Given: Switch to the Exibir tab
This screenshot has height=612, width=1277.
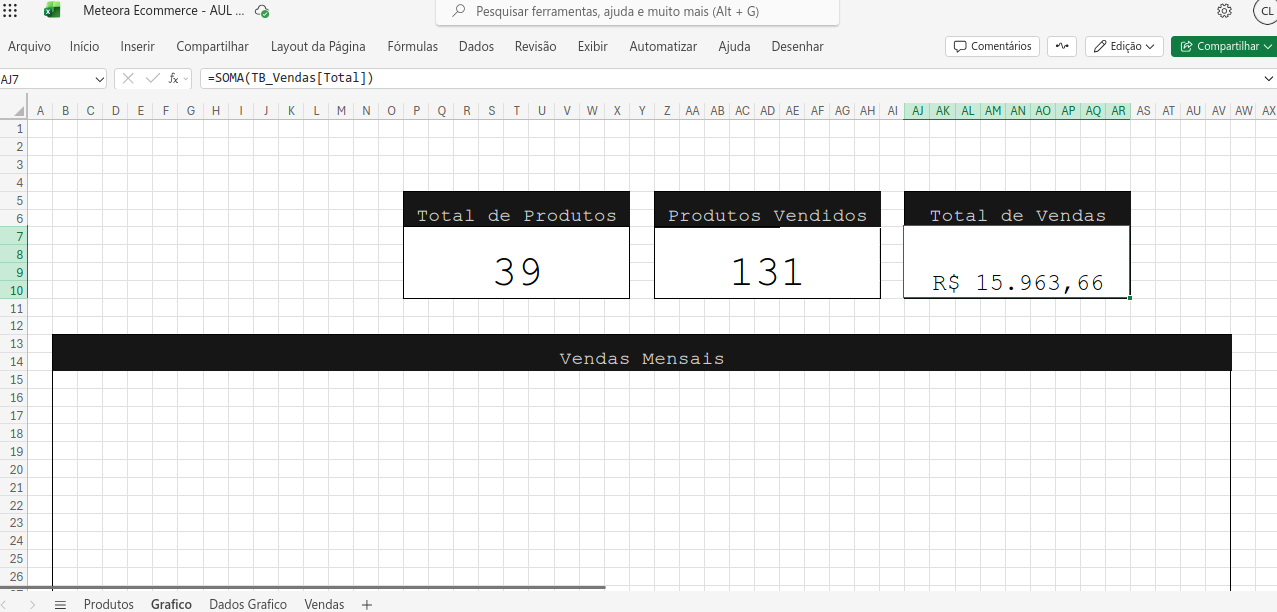Looking at the screenshot, I should (592, 46).
